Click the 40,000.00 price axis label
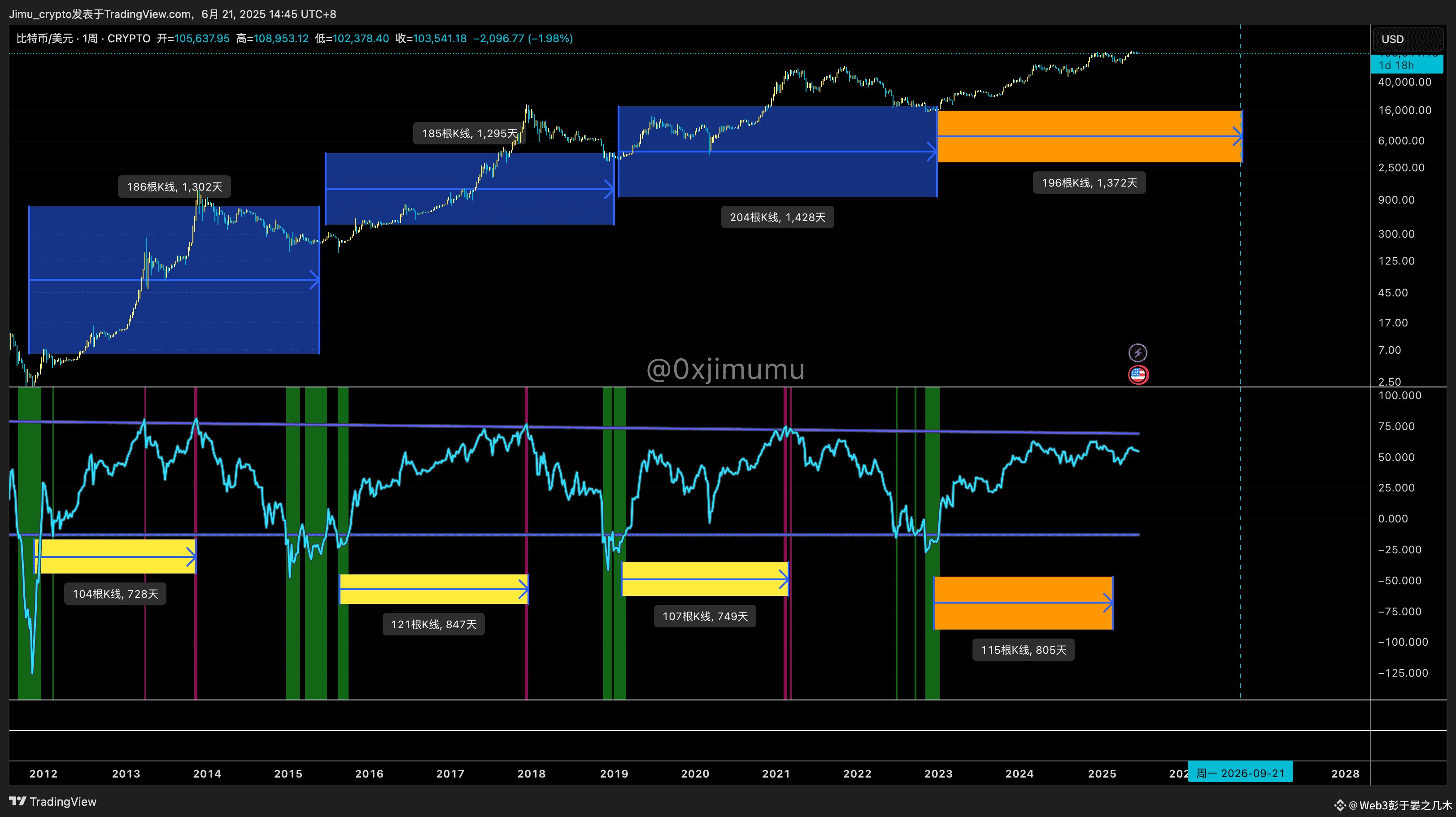Viewport: 1456px width, 817px height. click(1404, 82)
